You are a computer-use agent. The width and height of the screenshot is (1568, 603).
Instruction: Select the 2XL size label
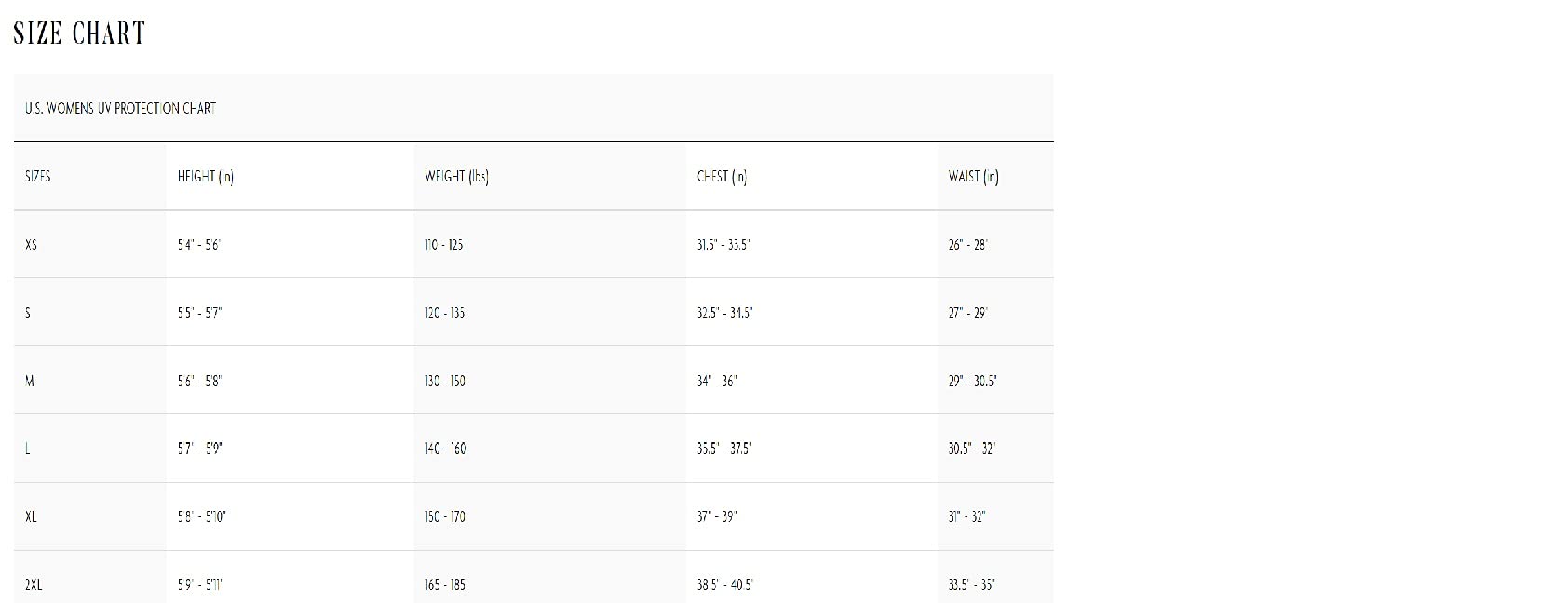coord(34,584)
